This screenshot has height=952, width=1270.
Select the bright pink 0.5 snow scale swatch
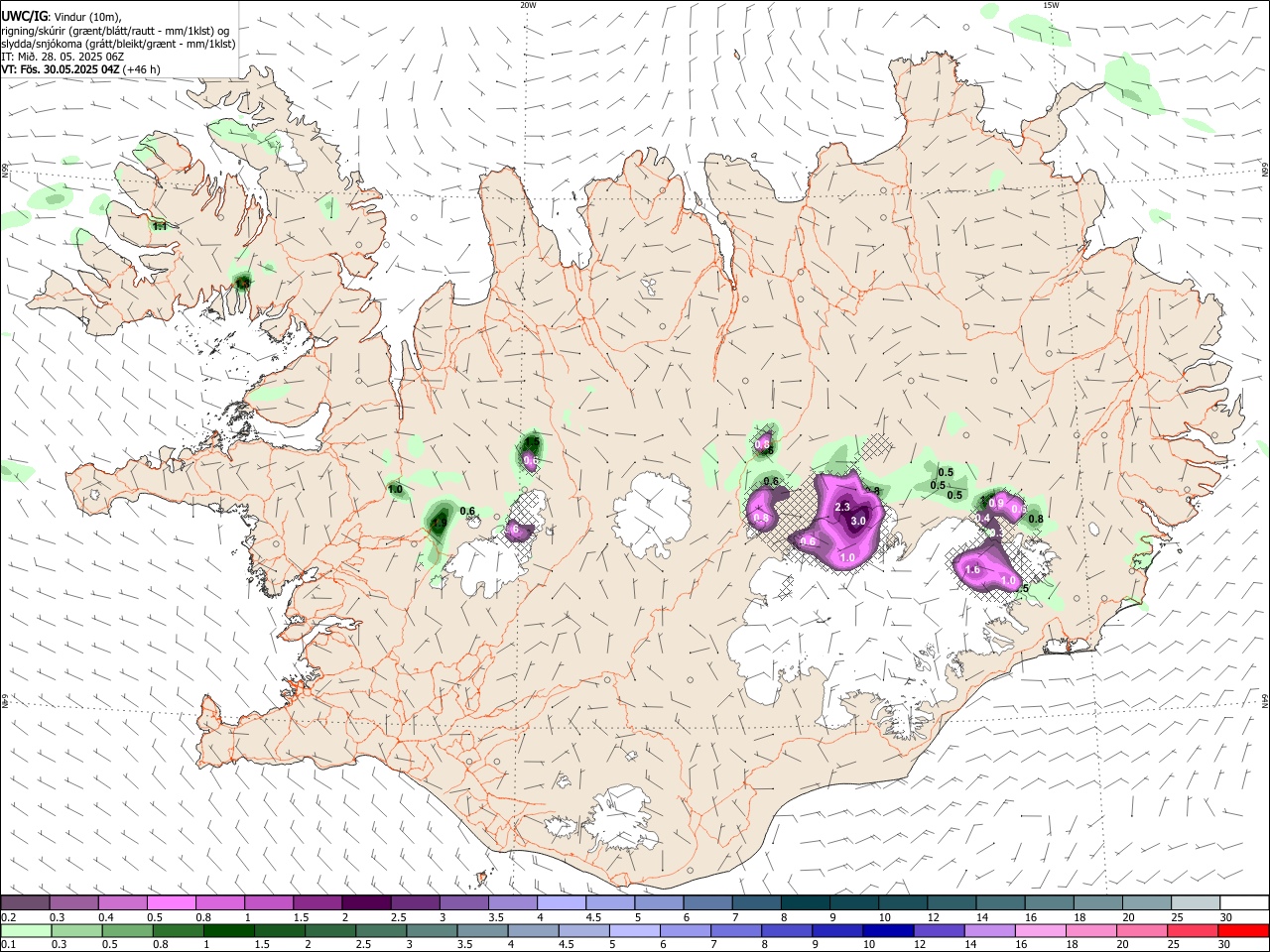click(x=172, y=902)
